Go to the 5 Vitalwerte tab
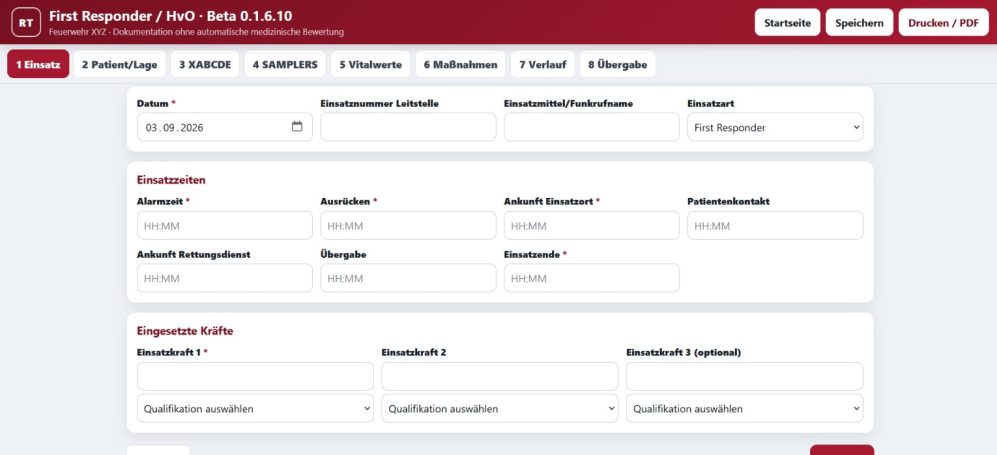The width and height of the screenshot is (997, 455). [x=371, y=64]
